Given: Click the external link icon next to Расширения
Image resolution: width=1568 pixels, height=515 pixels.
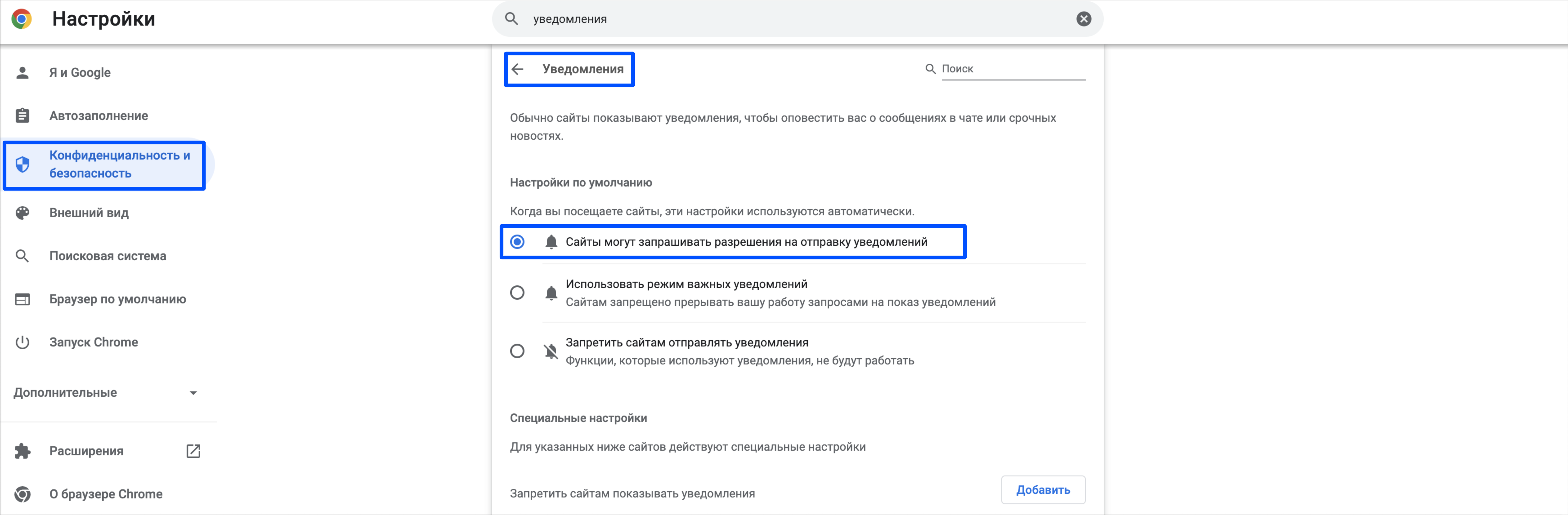Looking at the screenshot, I should click(x=194, y=451).
